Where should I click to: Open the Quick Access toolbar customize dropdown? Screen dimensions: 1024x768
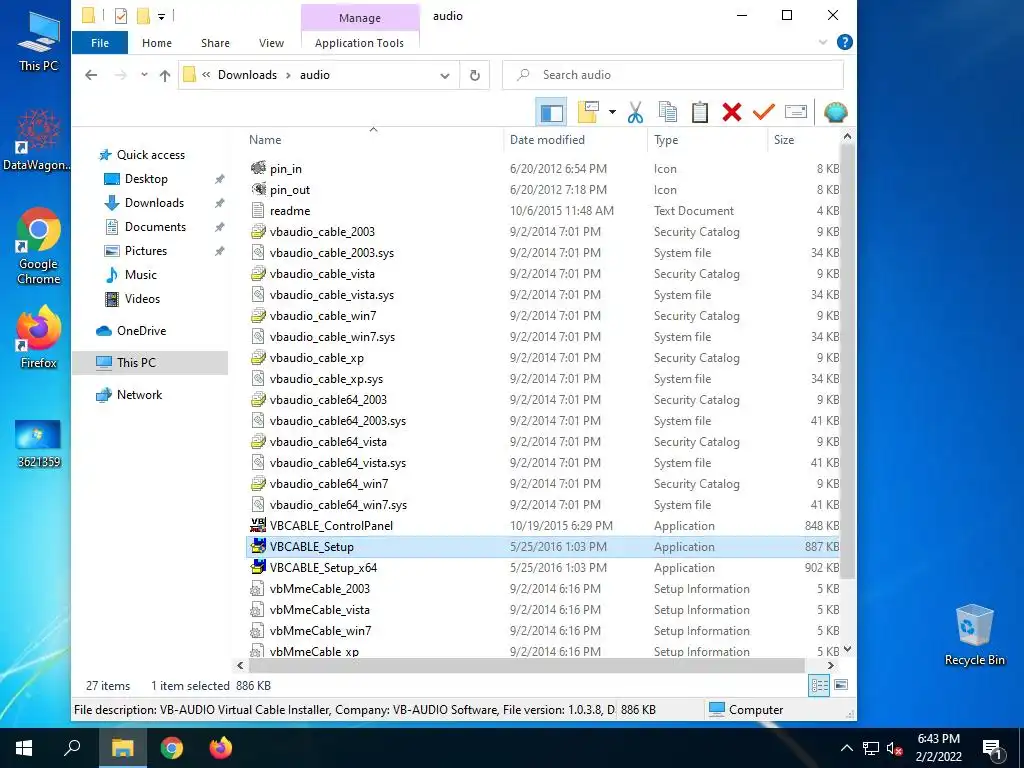161,16
